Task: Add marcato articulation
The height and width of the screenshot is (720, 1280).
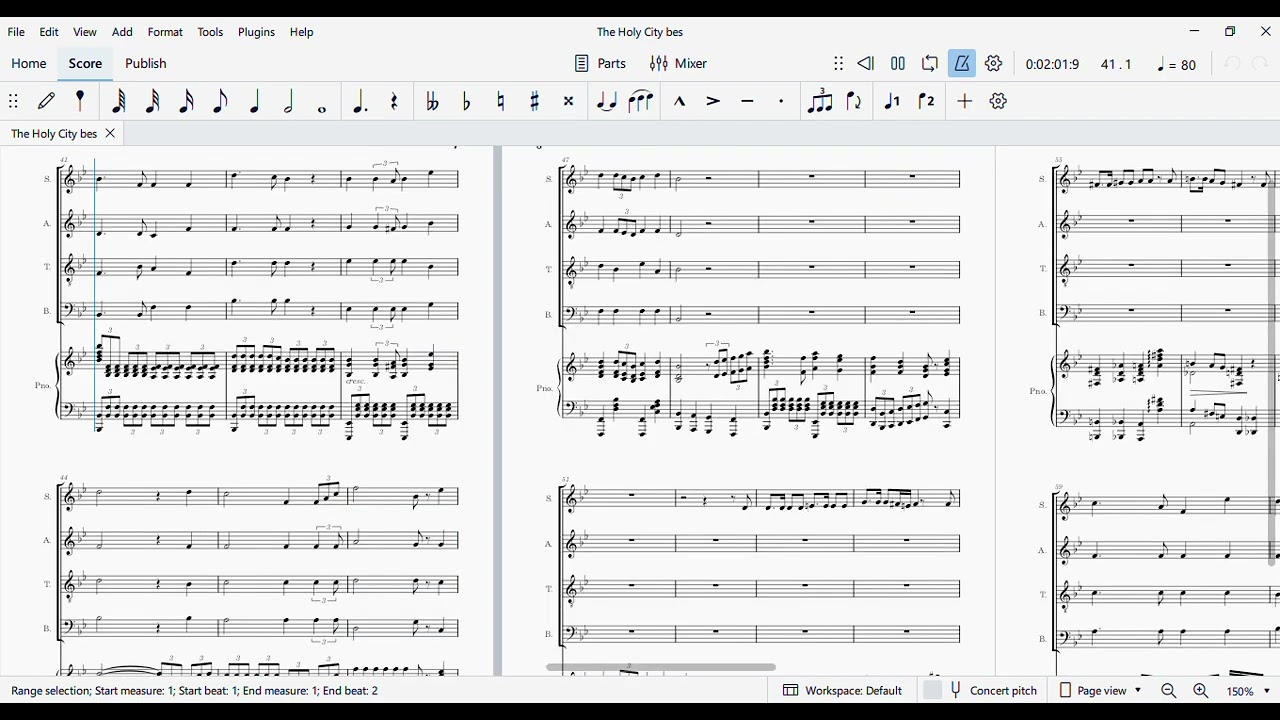Action: 679,101
